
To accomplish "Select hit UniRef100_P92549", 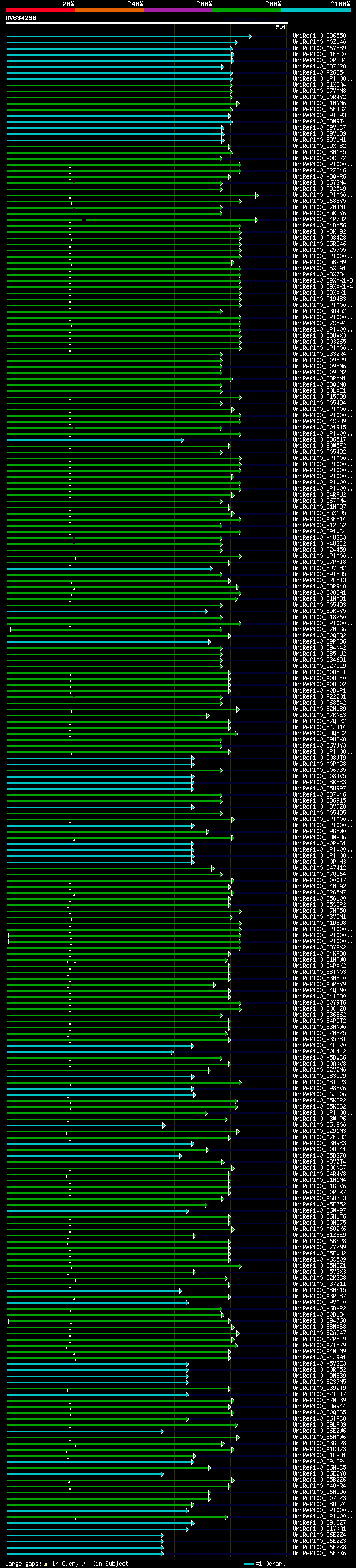I will coord(319,189).
